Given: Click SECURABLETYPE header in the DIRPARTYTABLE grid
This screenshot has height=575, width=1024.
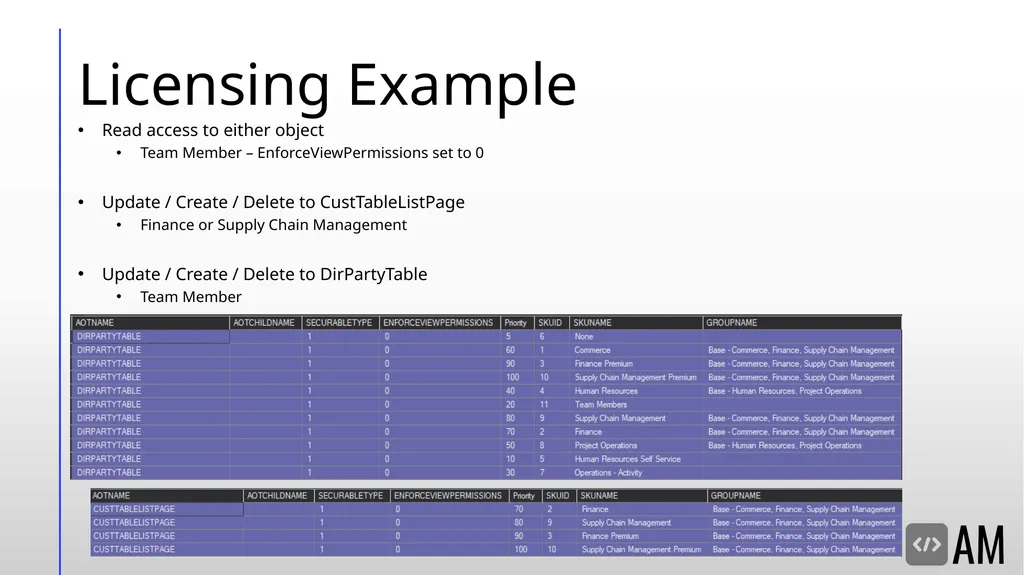Looking at the screenshot, I should pos(339,323).
